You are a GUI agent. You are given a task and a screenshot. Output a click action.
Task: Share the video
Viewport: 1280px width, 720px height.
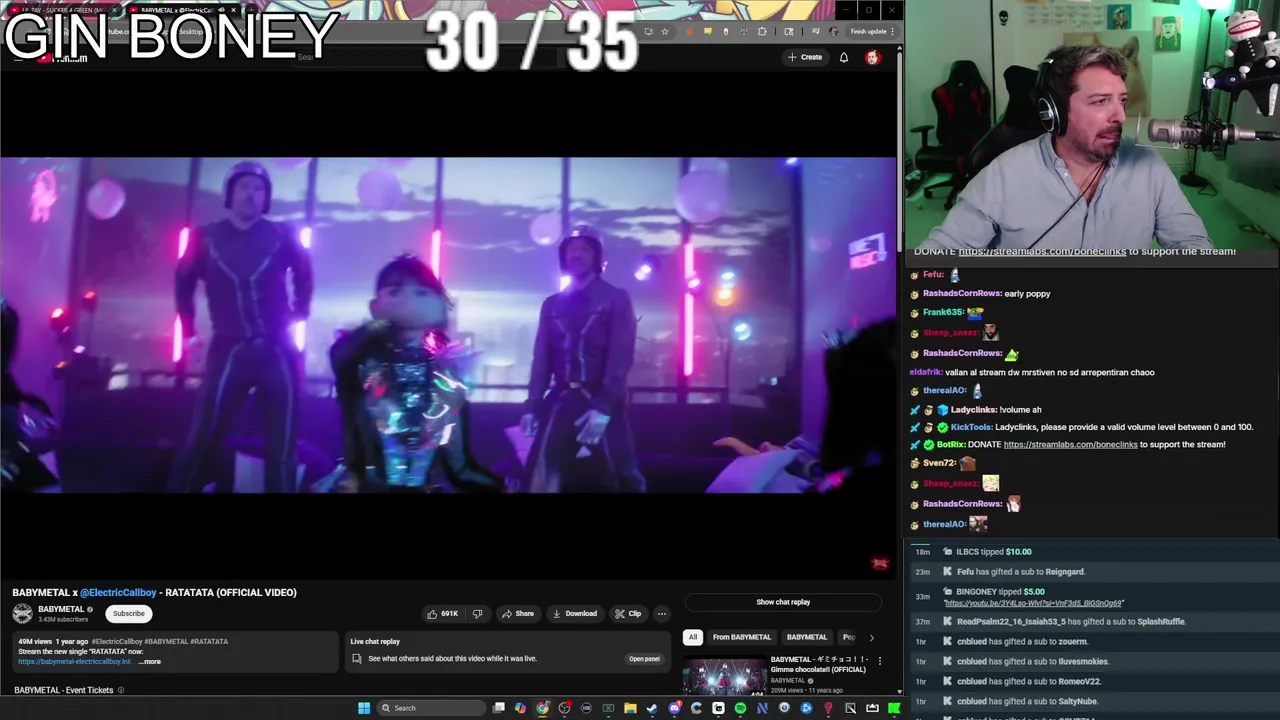[518, 614]
